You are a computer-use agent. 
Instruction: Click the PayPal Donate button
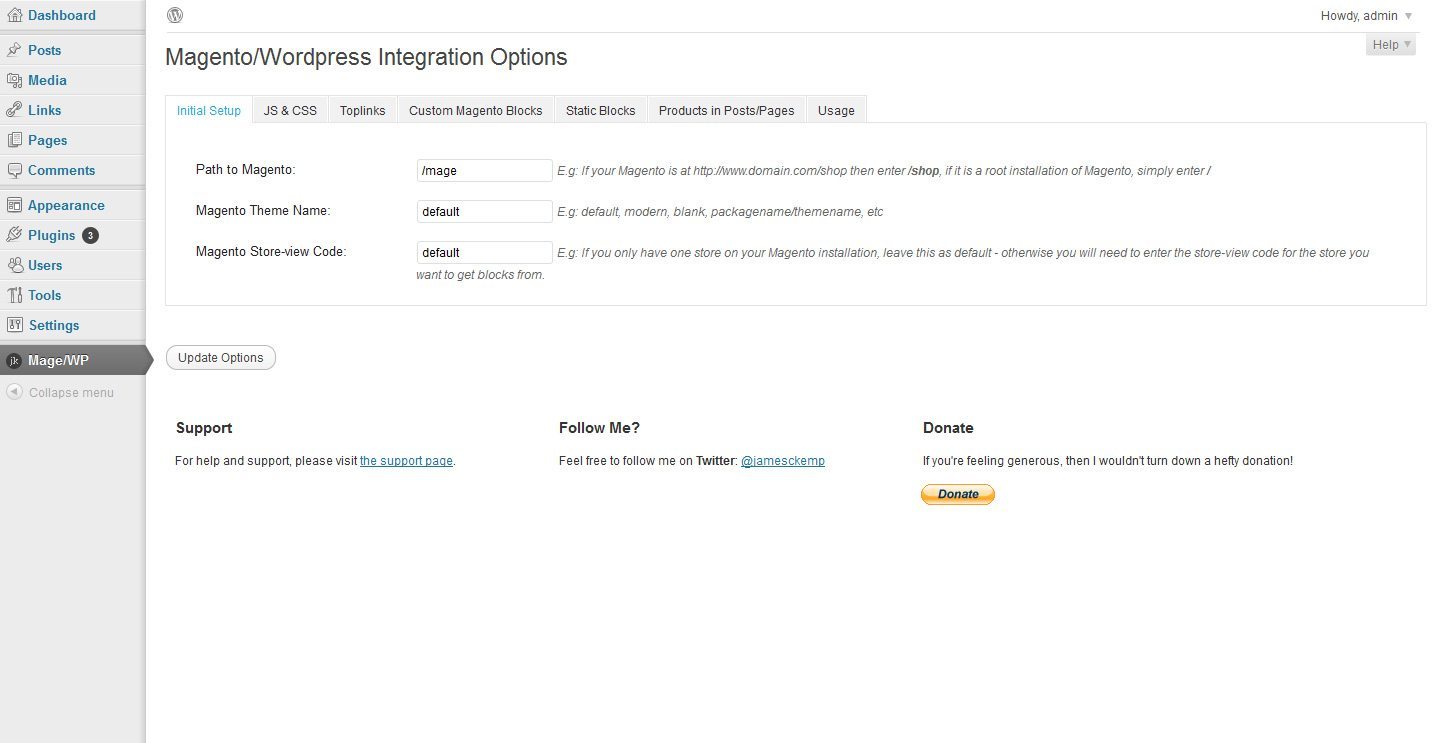[x=957, y=494]
